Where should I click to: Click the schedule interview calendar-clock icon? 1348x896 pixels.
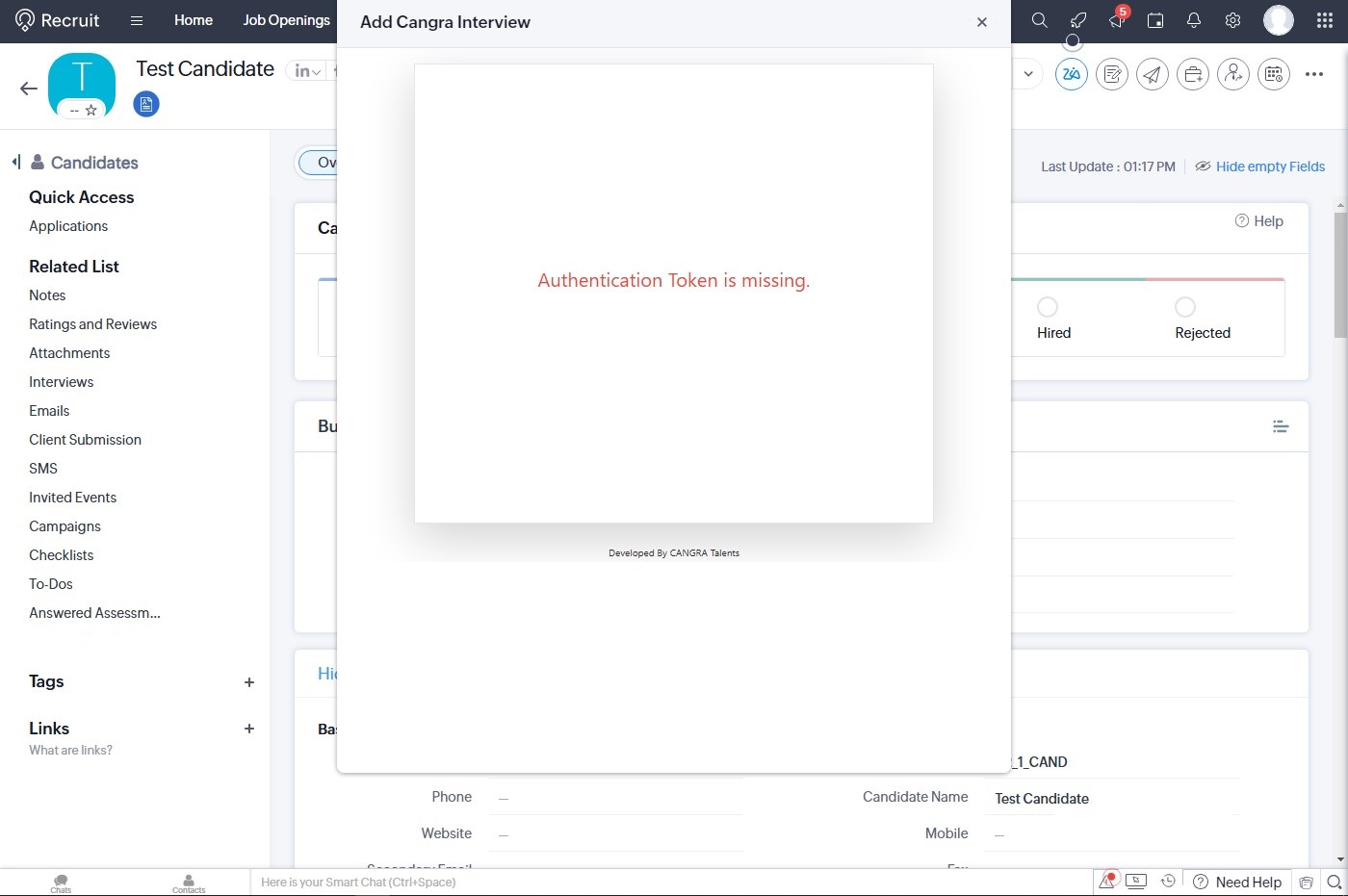click(1274, 74)
